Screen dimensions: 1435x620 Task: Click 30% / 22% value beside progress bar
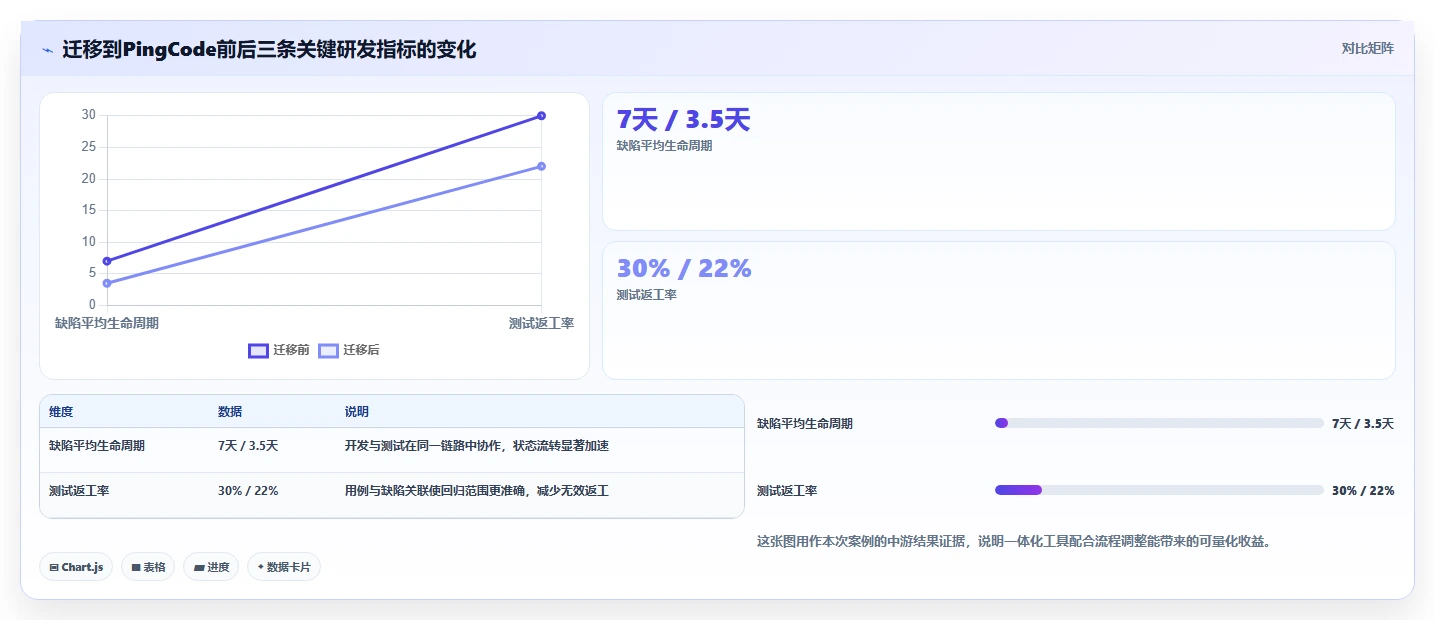tap(1363, 491)
